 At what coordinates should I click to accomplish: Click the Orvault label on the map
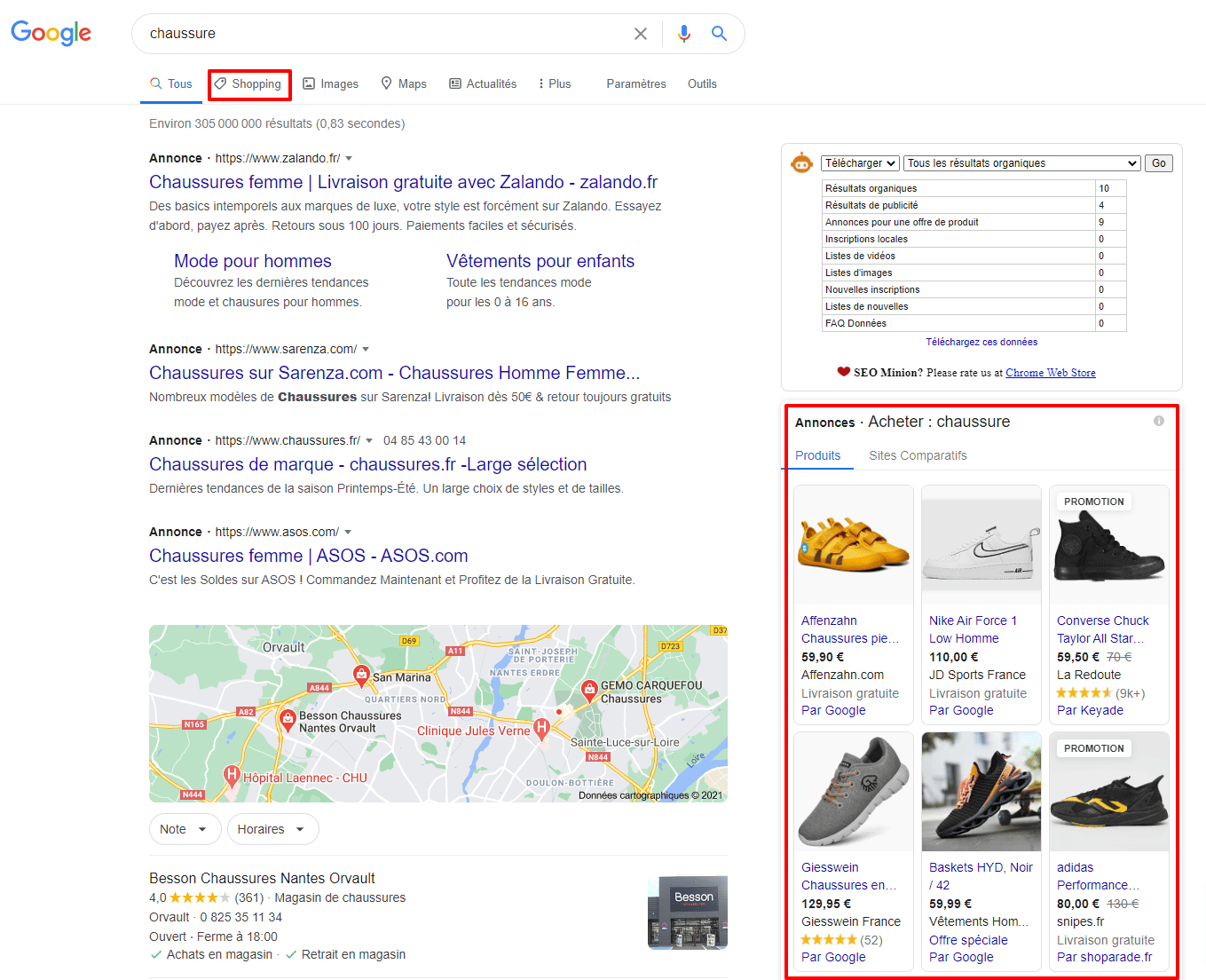point(284,647)
